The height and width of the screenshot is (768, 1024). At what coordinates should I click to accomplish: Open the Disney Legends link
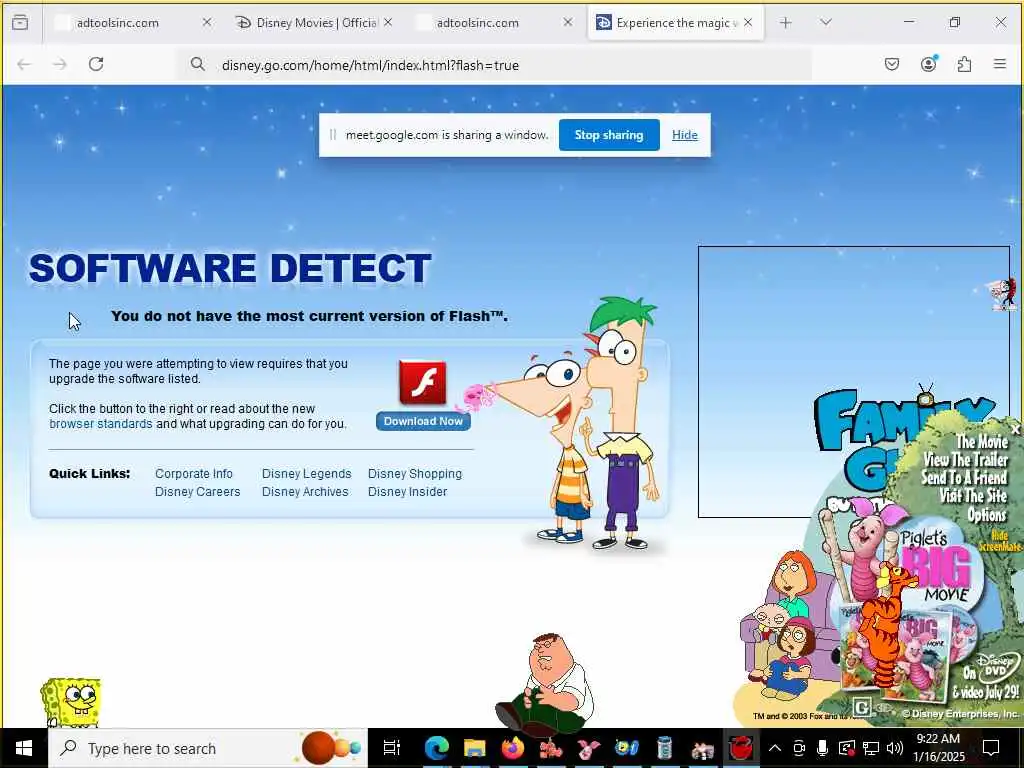306,473
